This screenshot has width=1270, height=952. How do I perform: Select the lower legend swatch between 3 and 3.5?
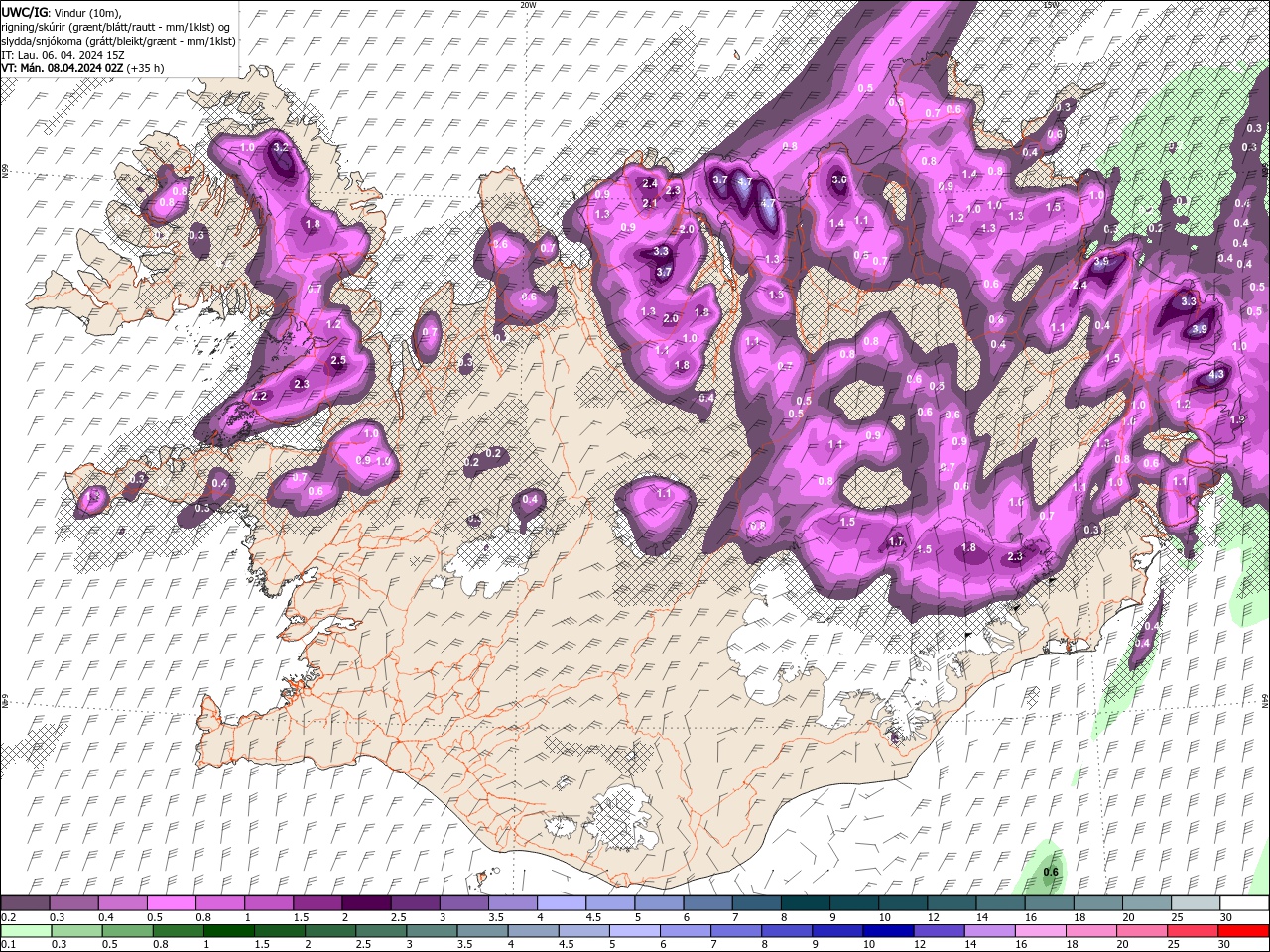(x=432, y=931)
